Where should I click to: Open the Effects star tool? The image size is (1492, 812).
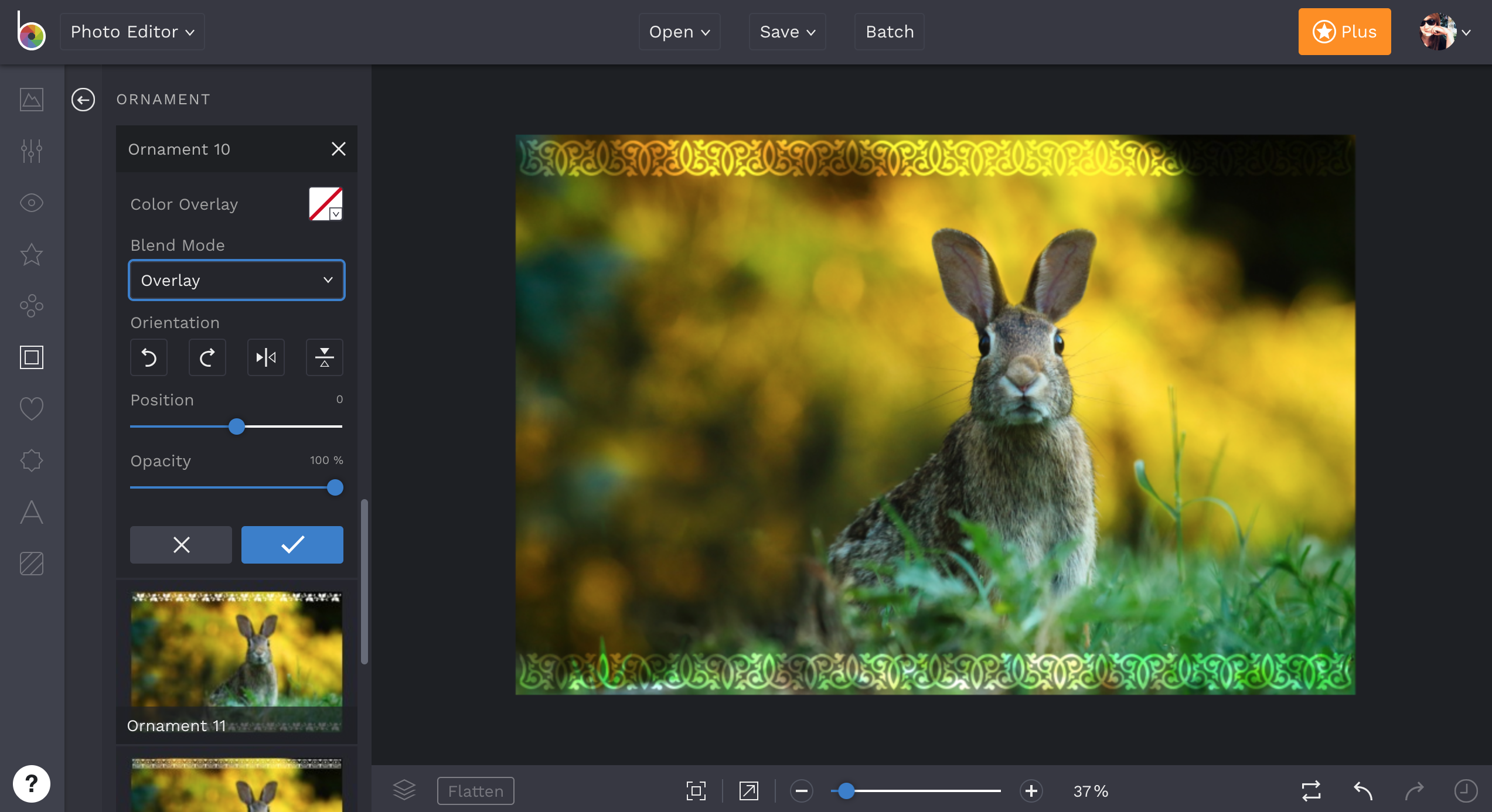[32, 254]
